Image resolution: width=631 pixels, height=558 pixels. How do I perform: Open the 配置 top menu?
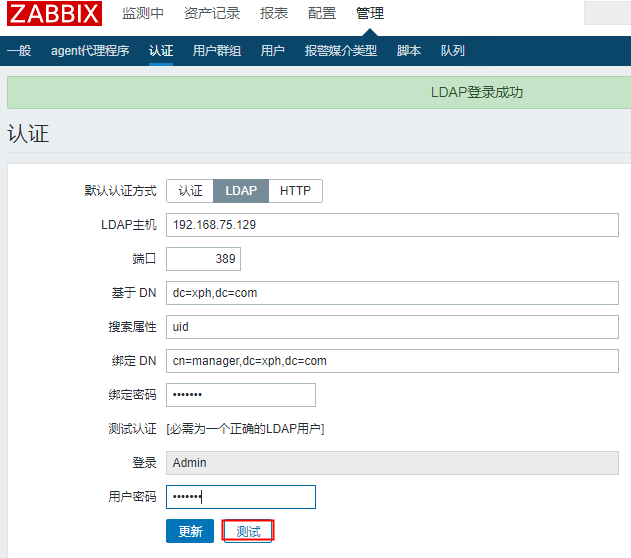(x=322, y=13)
